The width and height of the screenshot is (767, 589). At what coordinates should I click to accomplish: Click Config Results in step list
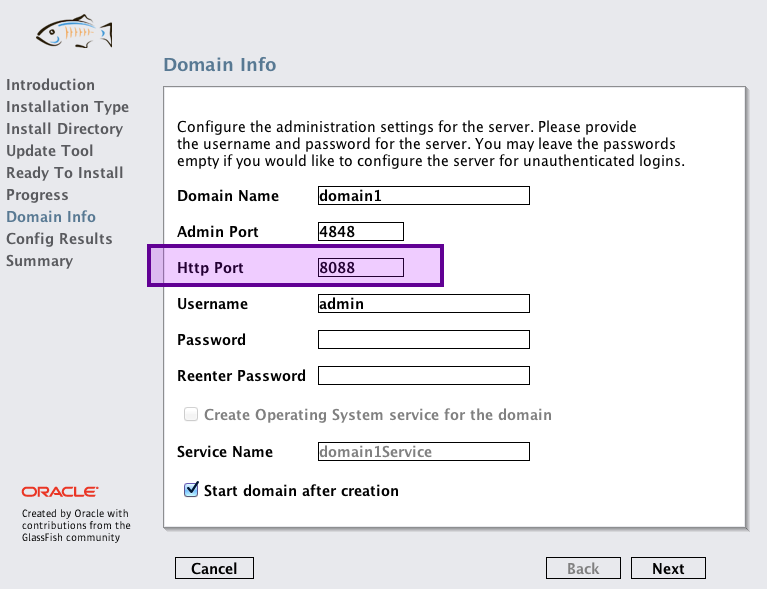tap(59, 239)
